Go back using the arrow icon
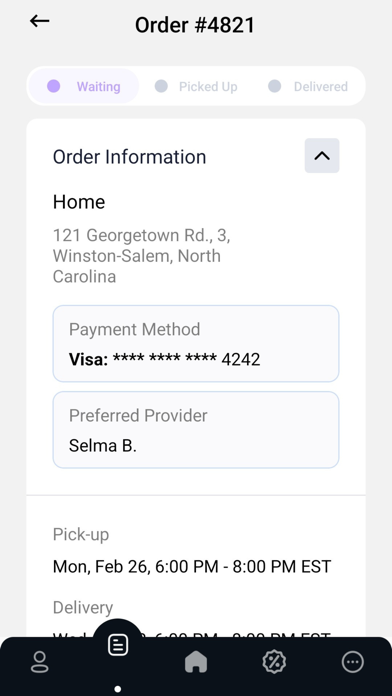Screen dimensions: 392x696 click(40, 21)
